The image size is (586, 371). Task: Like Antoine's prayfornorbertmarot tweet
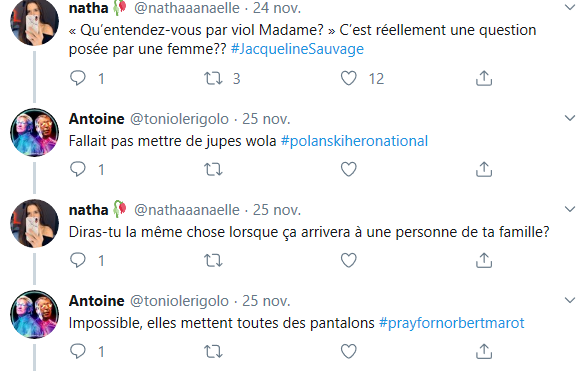point(348,352)
